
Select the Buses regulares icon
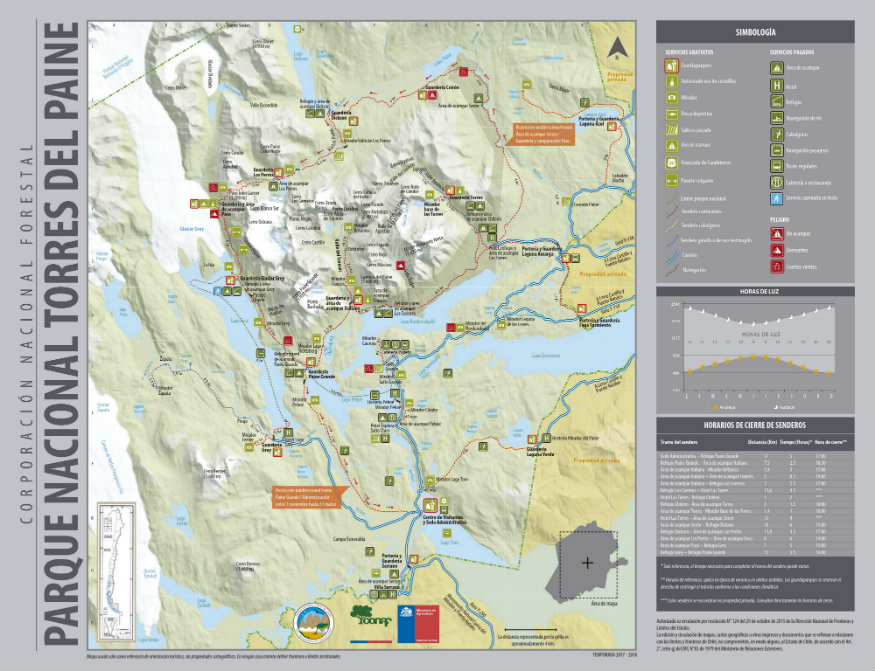click(x=776, y=166)
